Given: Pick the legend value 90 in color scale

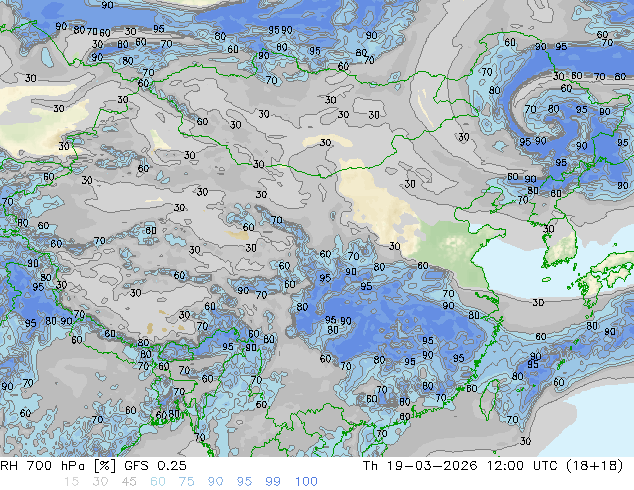Looking at the screenshot, I should [215, 482].
